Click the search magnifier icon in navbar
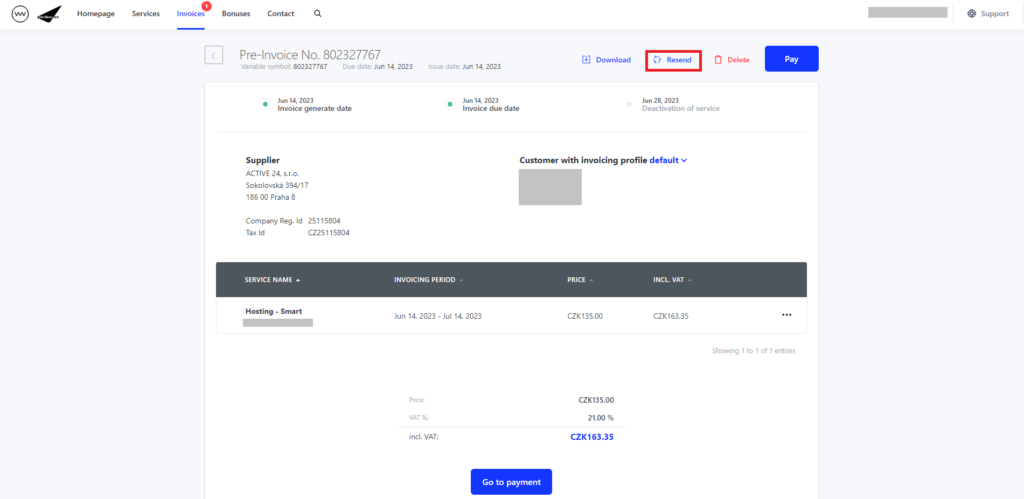 (x=318, y=14)
